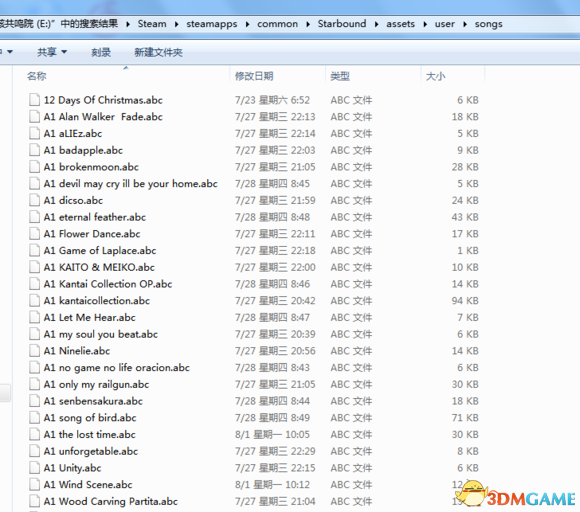
Task: Click ABC 文件 type of Unity.abc row
Action: (x=351, y=468)
